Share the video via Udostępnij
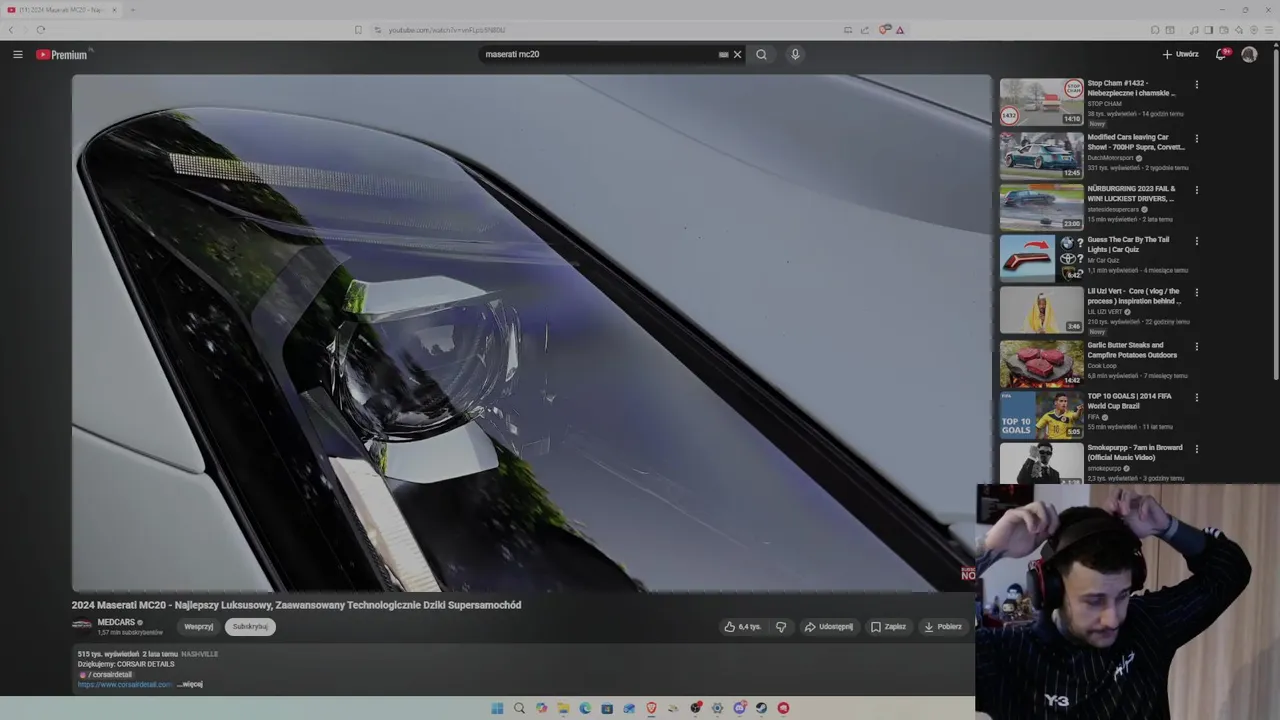This screenshot has width=1280, height=720. click(x=829, y=627)
